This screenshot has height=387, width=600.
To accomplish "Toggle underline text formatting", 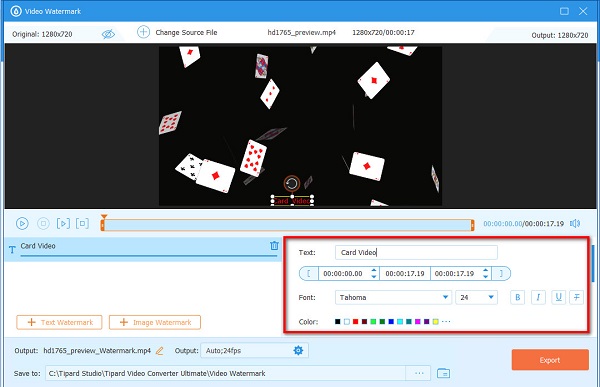I will coord(558,297).
